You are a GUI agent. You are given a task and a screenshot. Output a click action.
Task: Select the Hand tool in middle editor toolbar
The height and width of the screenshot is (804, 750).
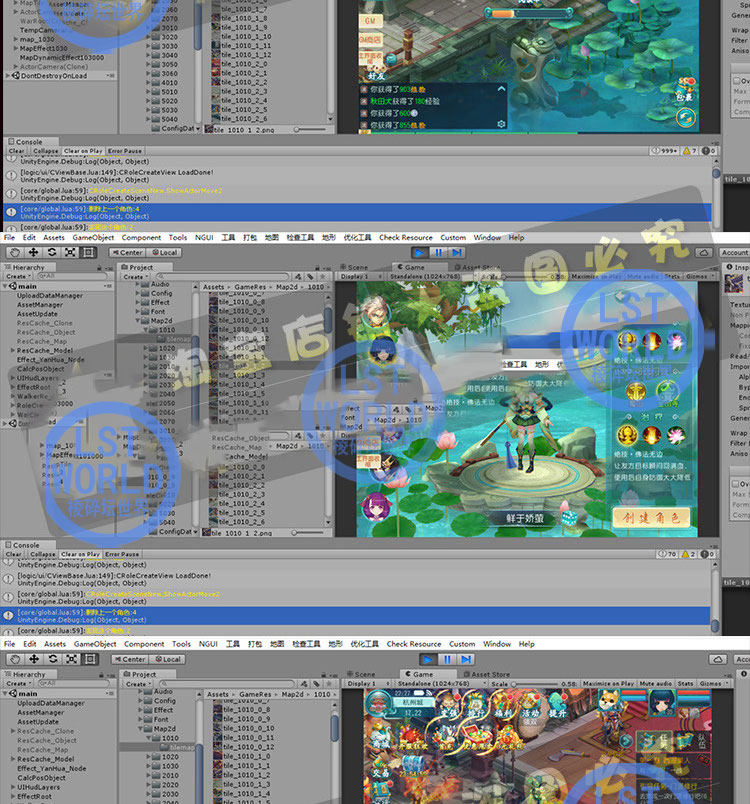coord(15,252)
